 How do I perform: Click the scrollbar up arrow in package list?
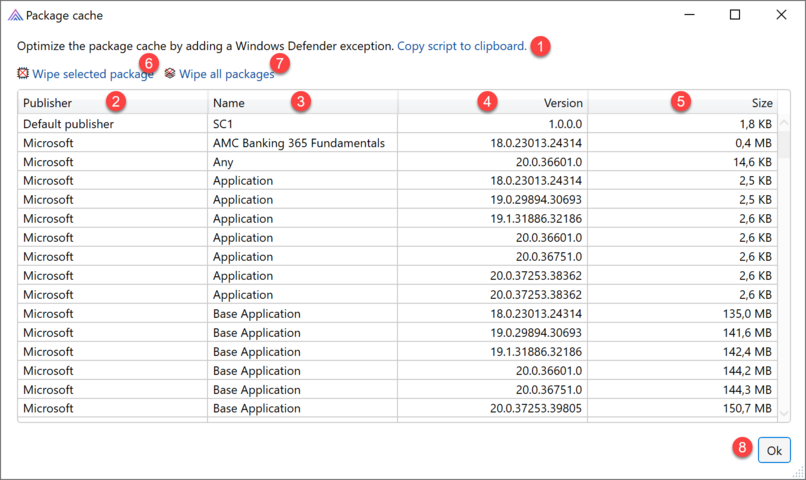[x=784, y=122]
